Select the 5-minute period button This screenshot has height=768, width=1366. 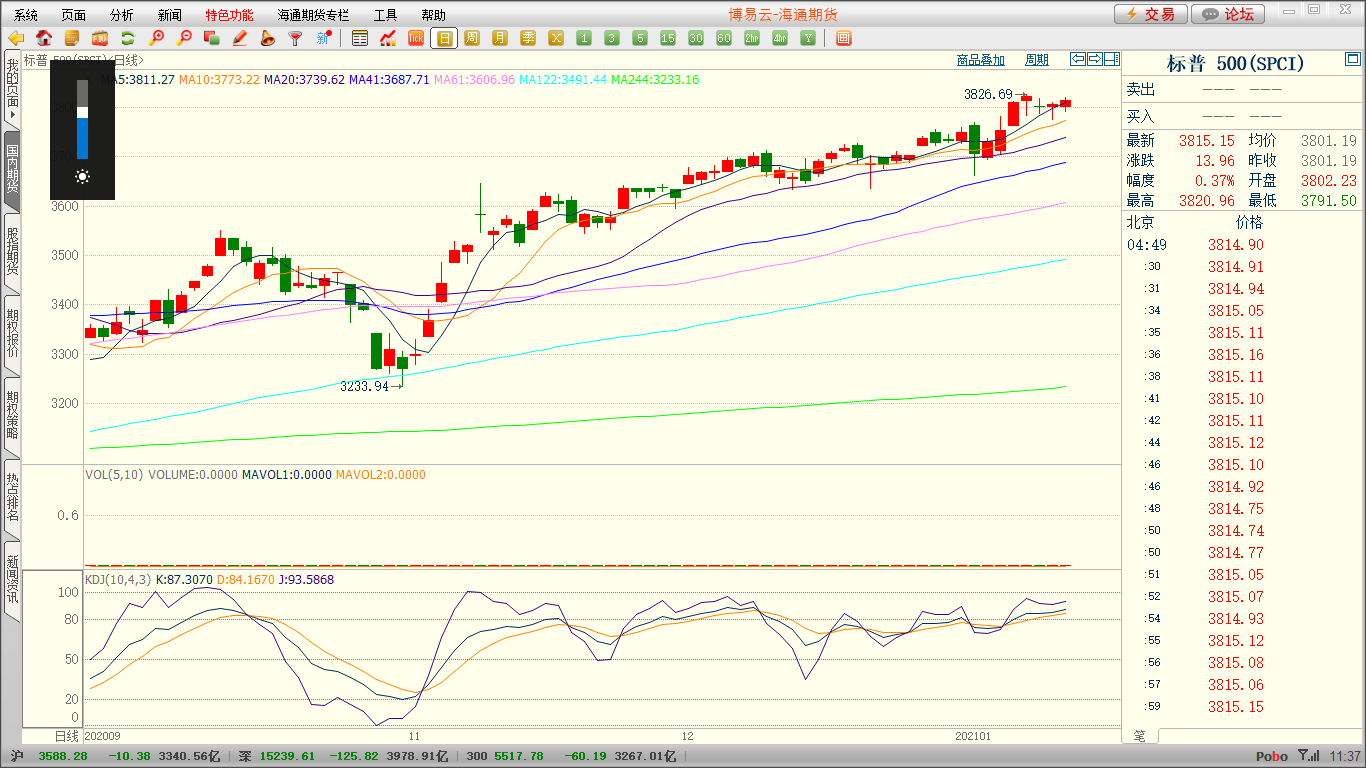pyautogui.click(x=640, y=39)
